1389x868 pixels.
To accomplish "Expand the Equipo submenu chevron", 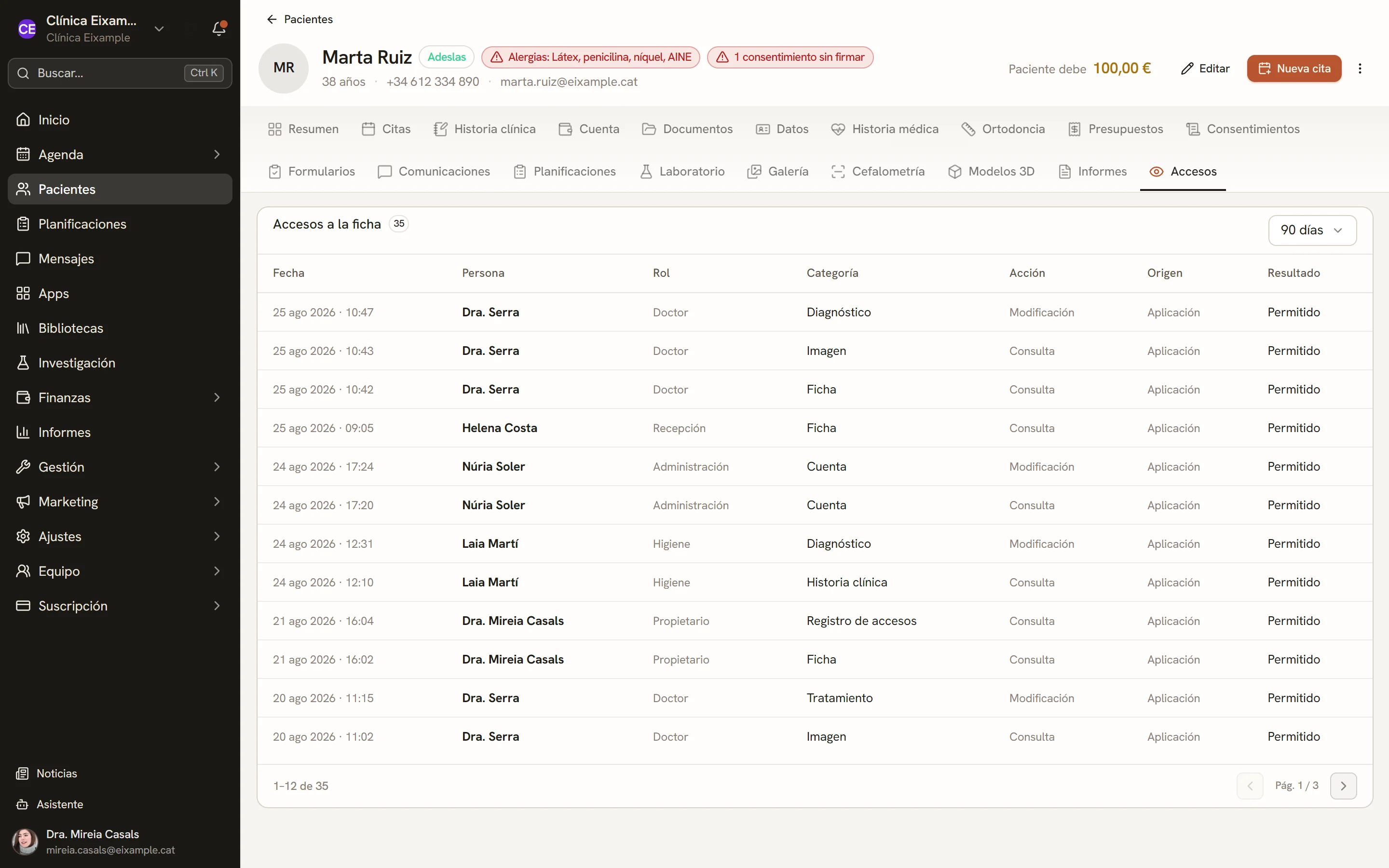I will coord(217,571).
